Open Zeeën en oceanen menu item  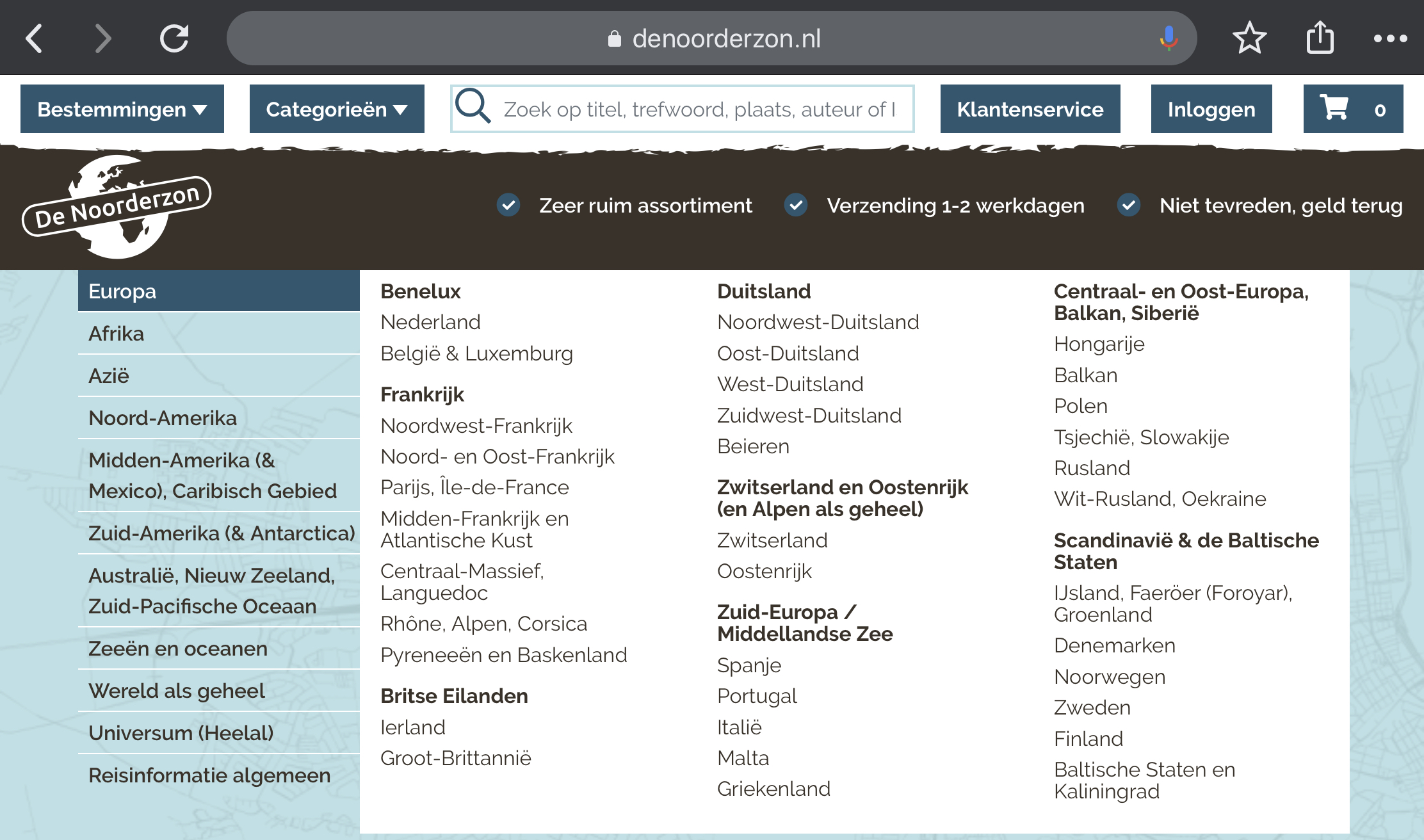[178, 649]
